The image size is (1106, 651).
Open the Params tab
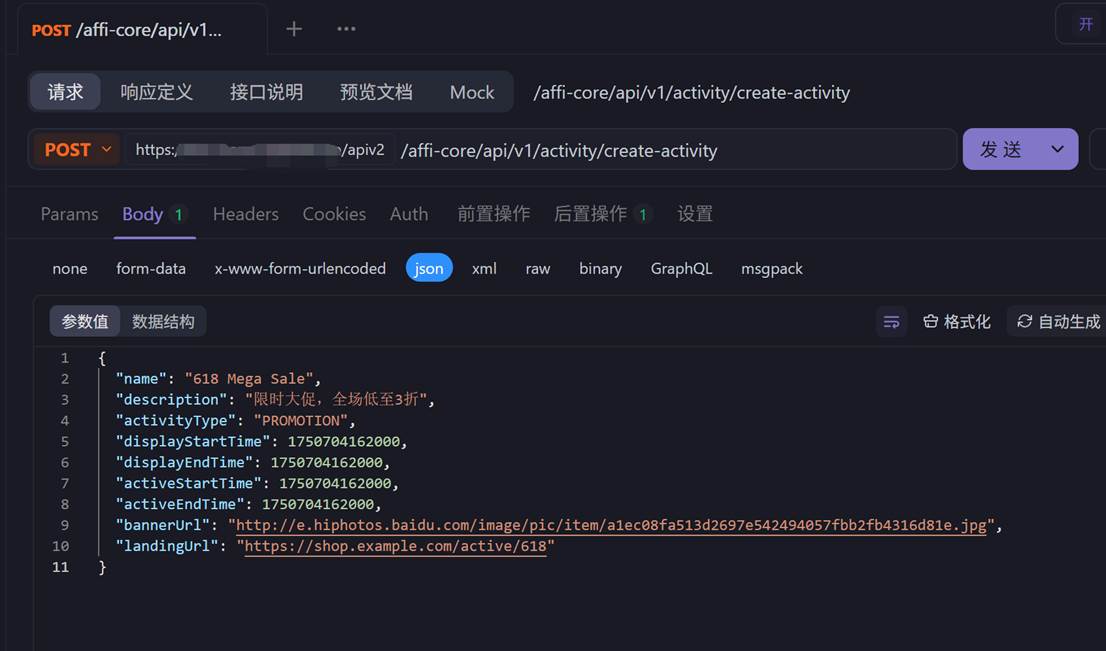(x=69, y=214)
